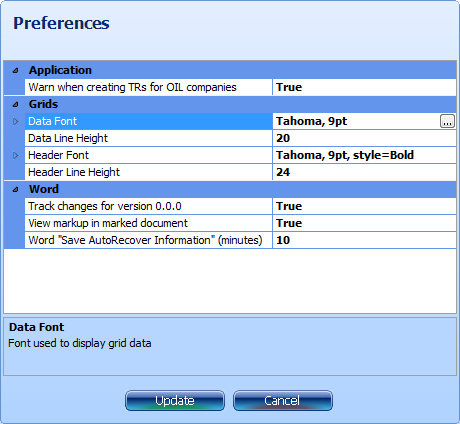
Task: Select the Data Line Height row
Action: click(240, 138)
